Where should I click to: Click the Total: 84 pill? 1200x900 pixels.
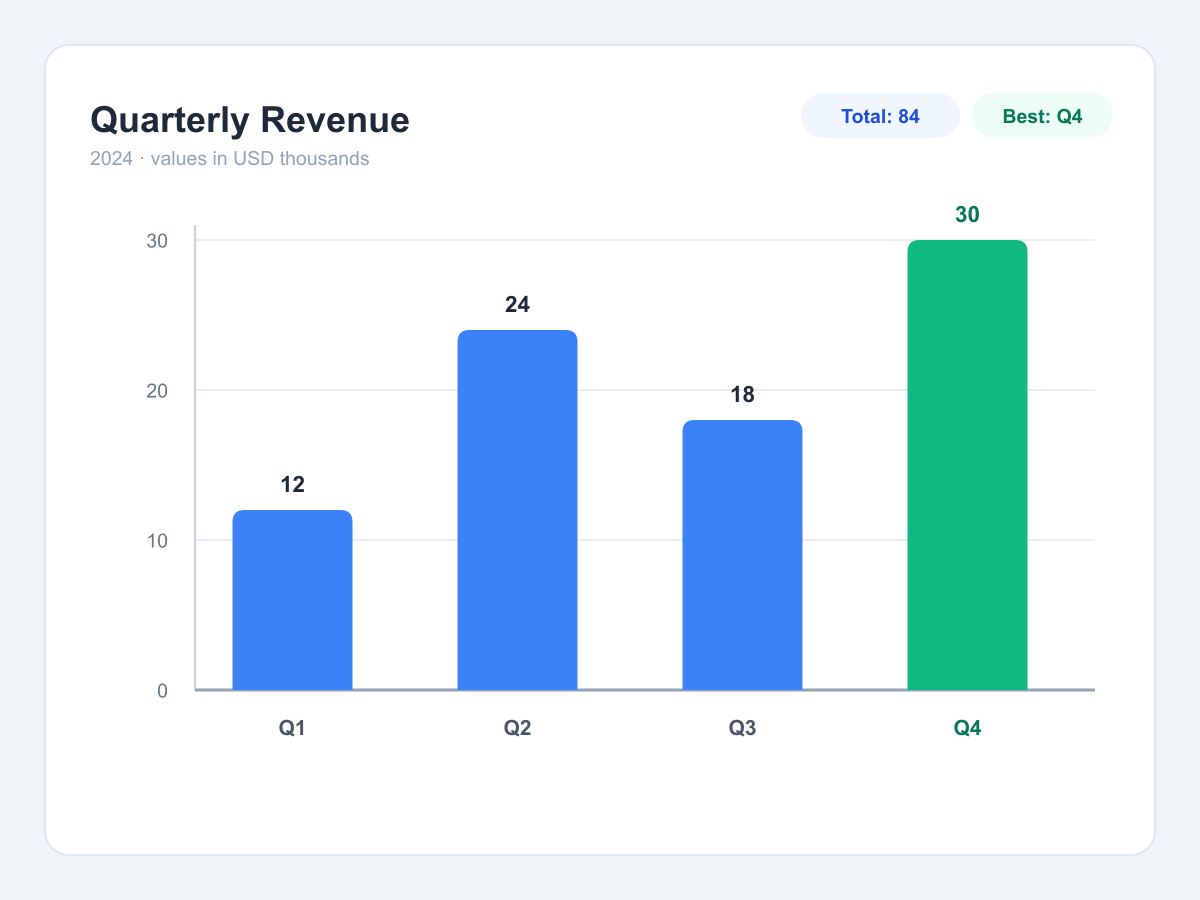880,116
